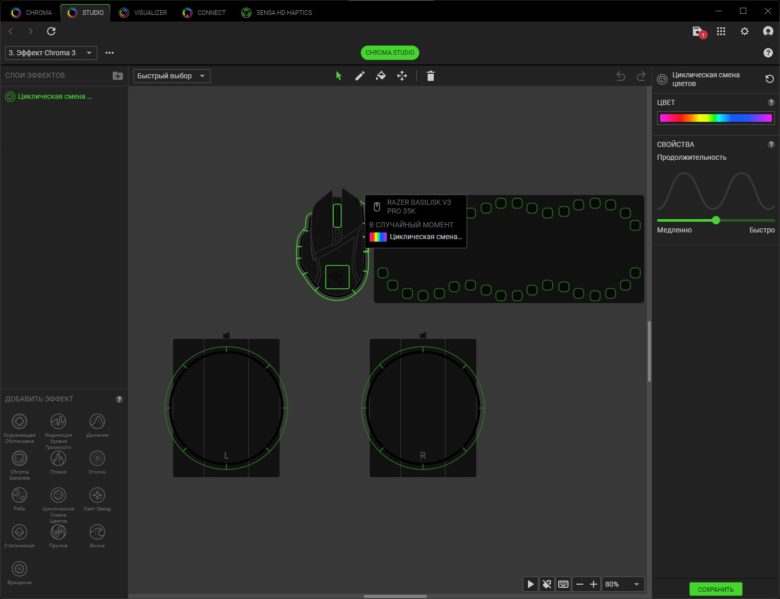Click the rainbow swatch in device tooltip
Viewport: 780px width, 599px height.
(378, 237)
